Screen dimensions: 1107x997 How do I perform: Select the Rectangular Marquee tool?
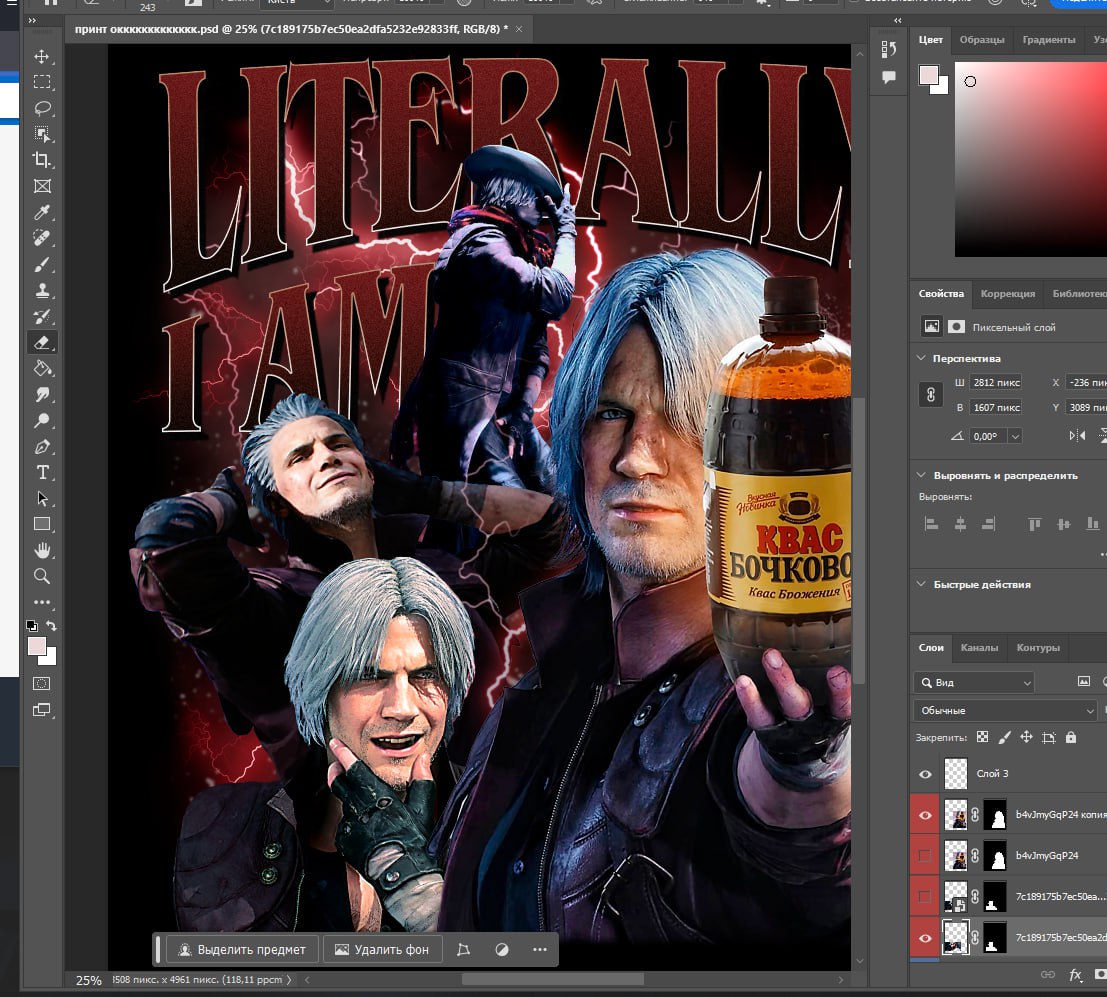coord(42,82)
